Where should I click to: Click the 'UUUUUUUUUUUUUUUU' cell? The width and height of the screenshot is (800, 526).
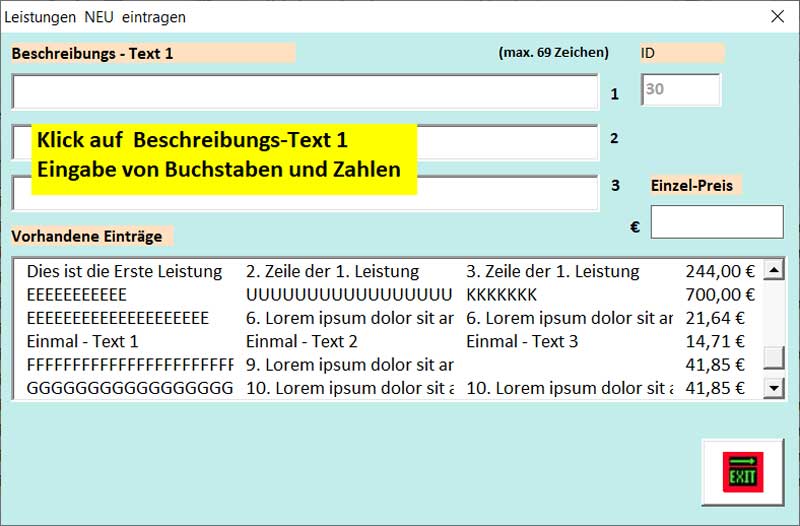(x=349, y=295)
